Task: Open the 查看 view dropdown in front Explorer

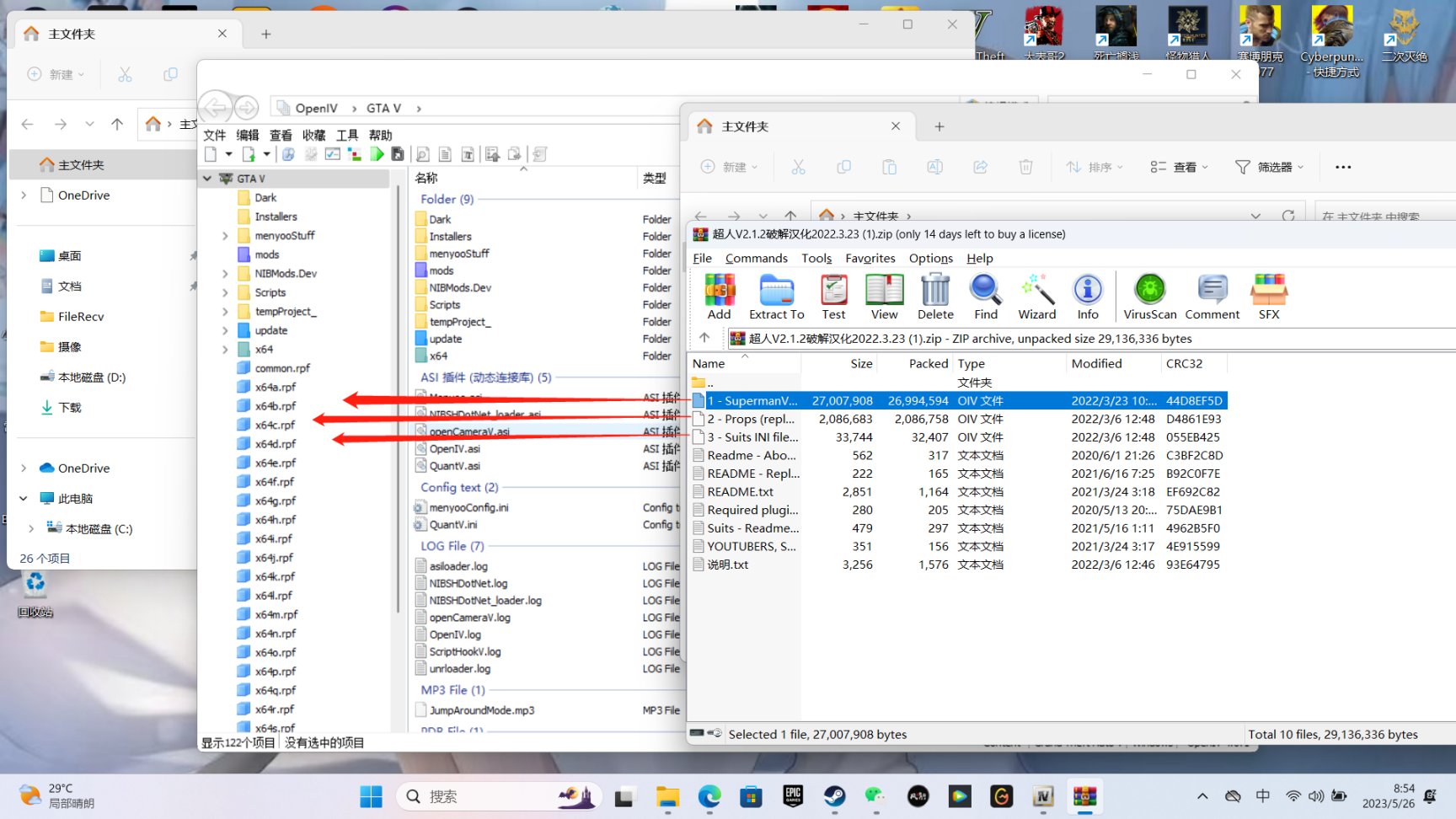Action: pyautogui.click(x=1179, y=167)
